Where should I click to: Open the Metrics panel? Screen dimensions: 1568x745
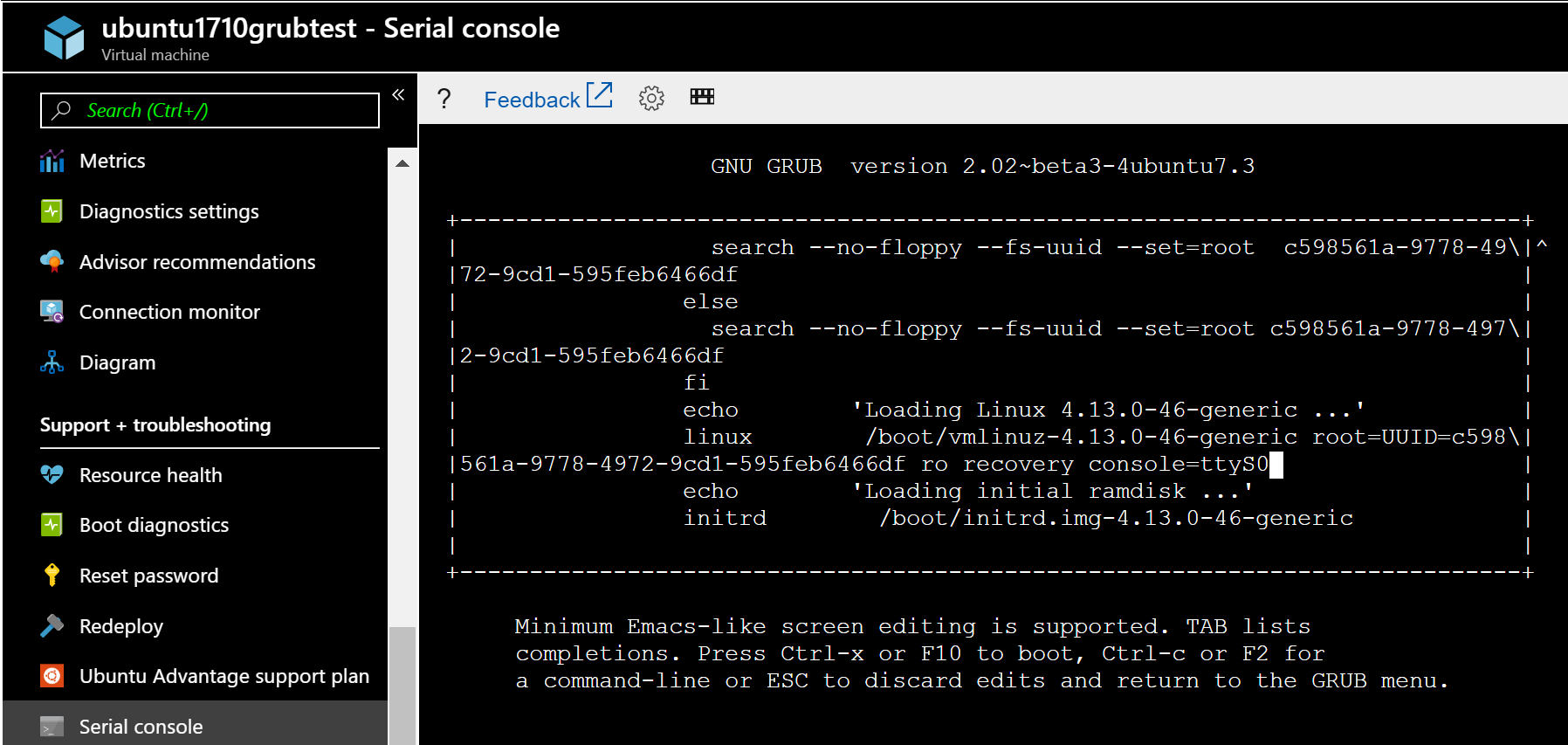pos(113,161)
